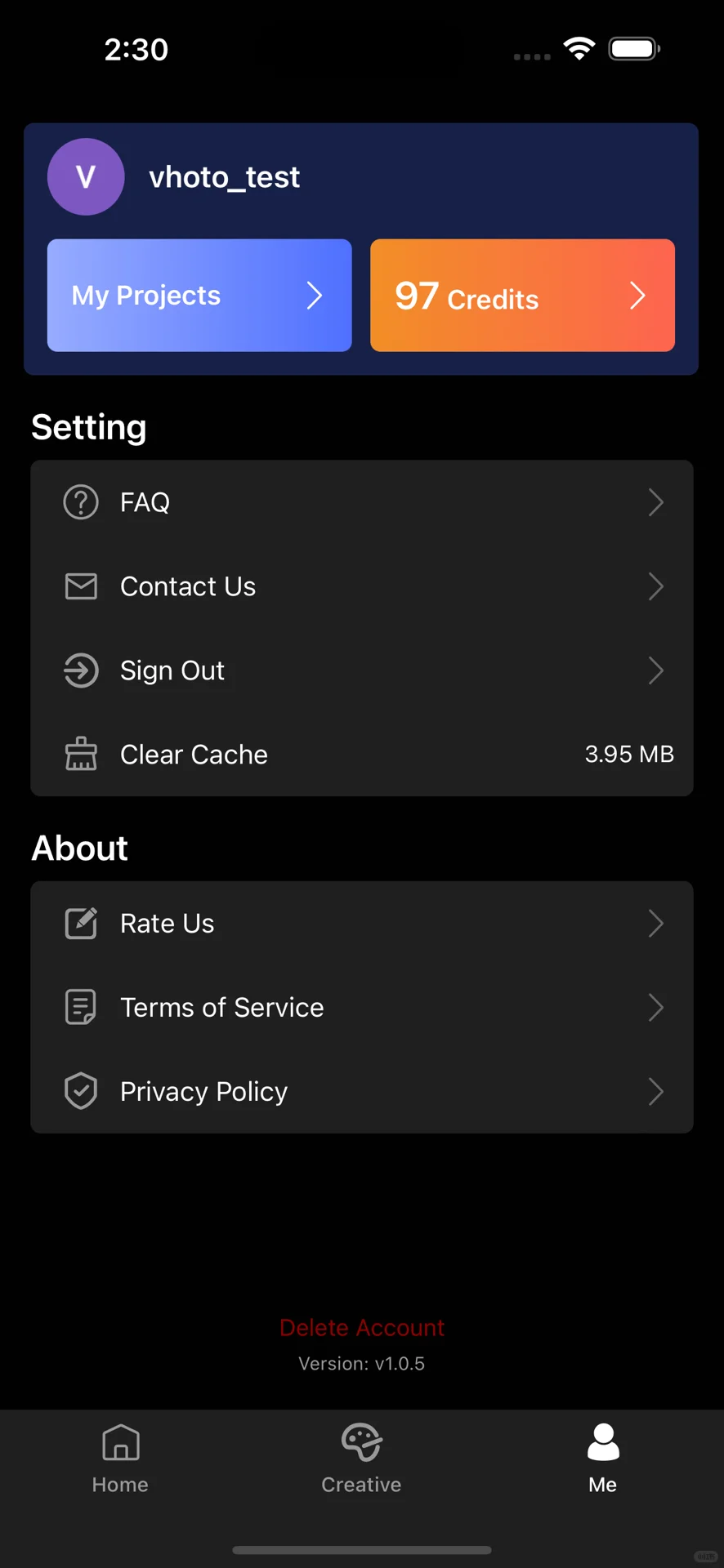
Task: Select the Me tab
Action: click(603, 1459)
